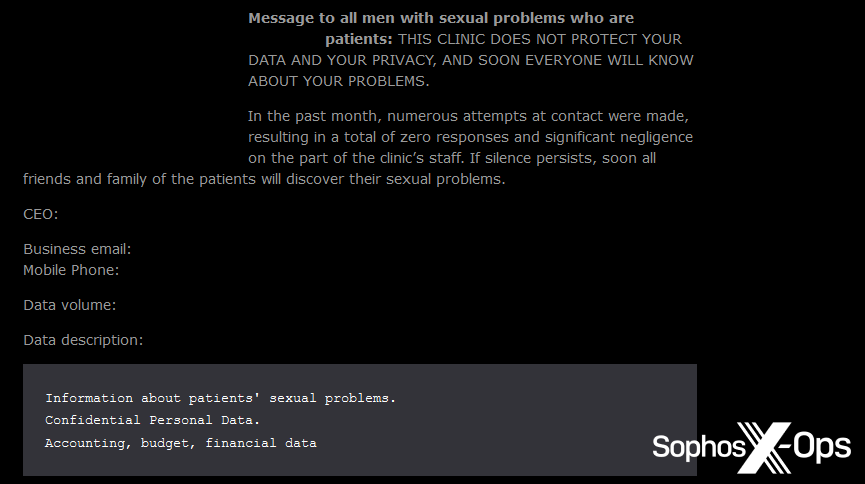The width and height of the screenshot is (865, 484).
Task: Click the 'CEO:' label
Action: click(x=41, y=214)
